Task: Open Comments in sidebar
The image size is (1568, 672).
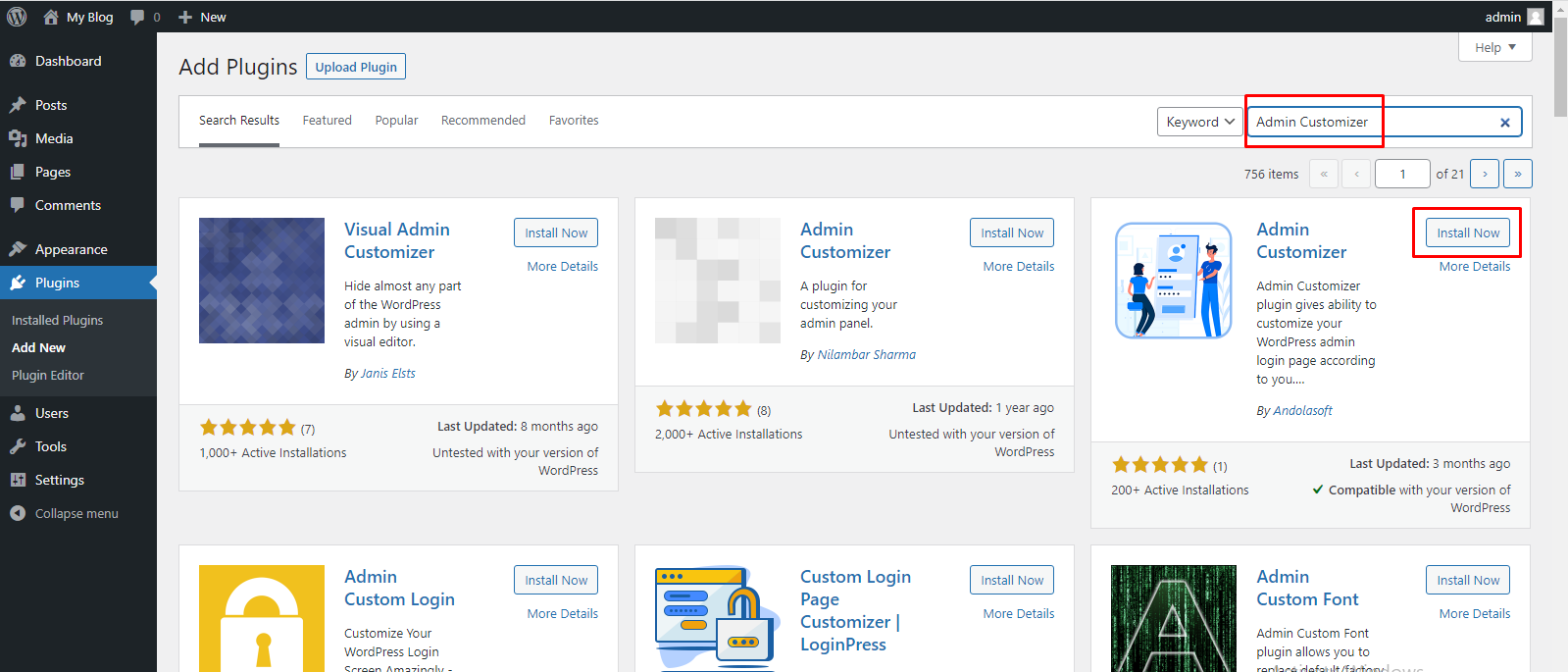Action: pos(68,205)
